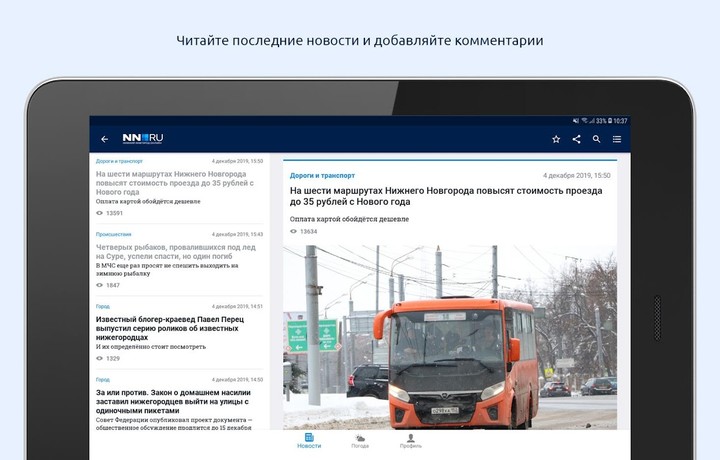This screenshot has width=720, height=460.
Task: Open the Профиль tab
Action: (411, 441)
